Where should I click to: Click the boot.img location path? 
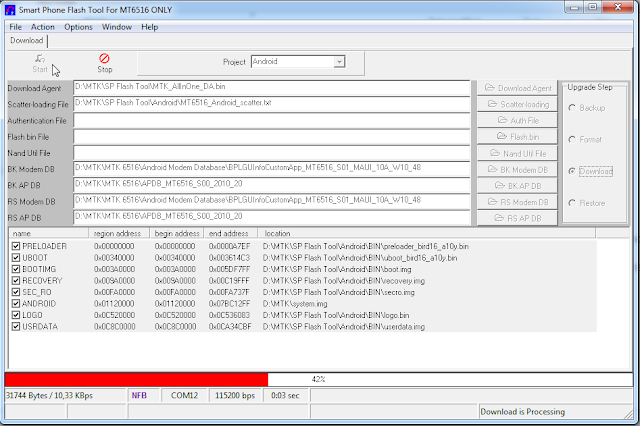pyautogui.click(x=337, y=269)
